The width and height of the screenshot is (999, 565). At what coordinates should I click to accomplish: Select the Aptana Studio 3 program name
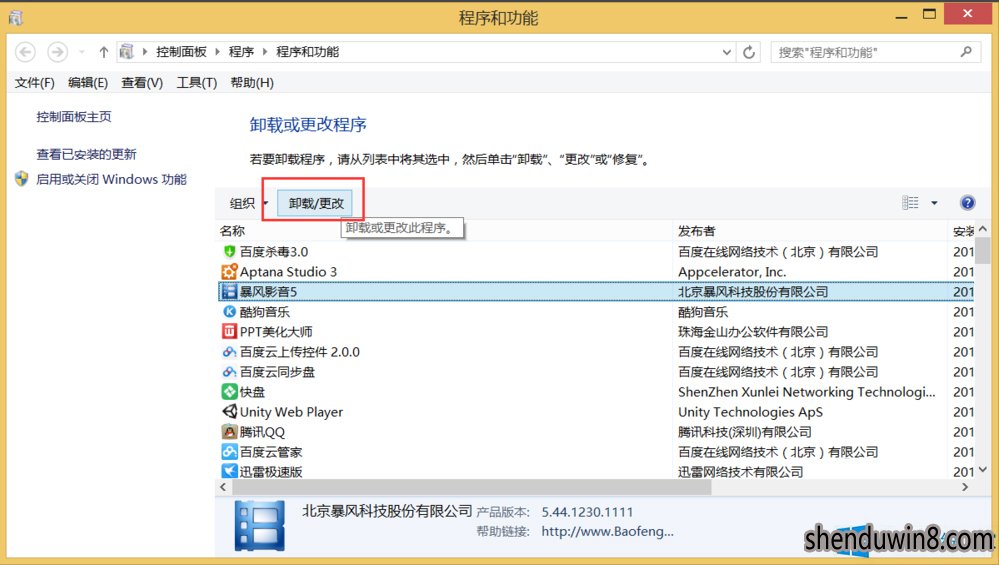[x=288, y=271]
